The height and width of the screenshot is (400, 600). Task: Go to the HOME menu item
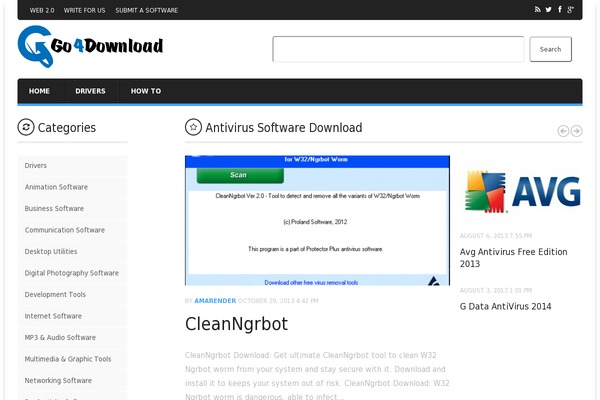(x=39, y=91)
